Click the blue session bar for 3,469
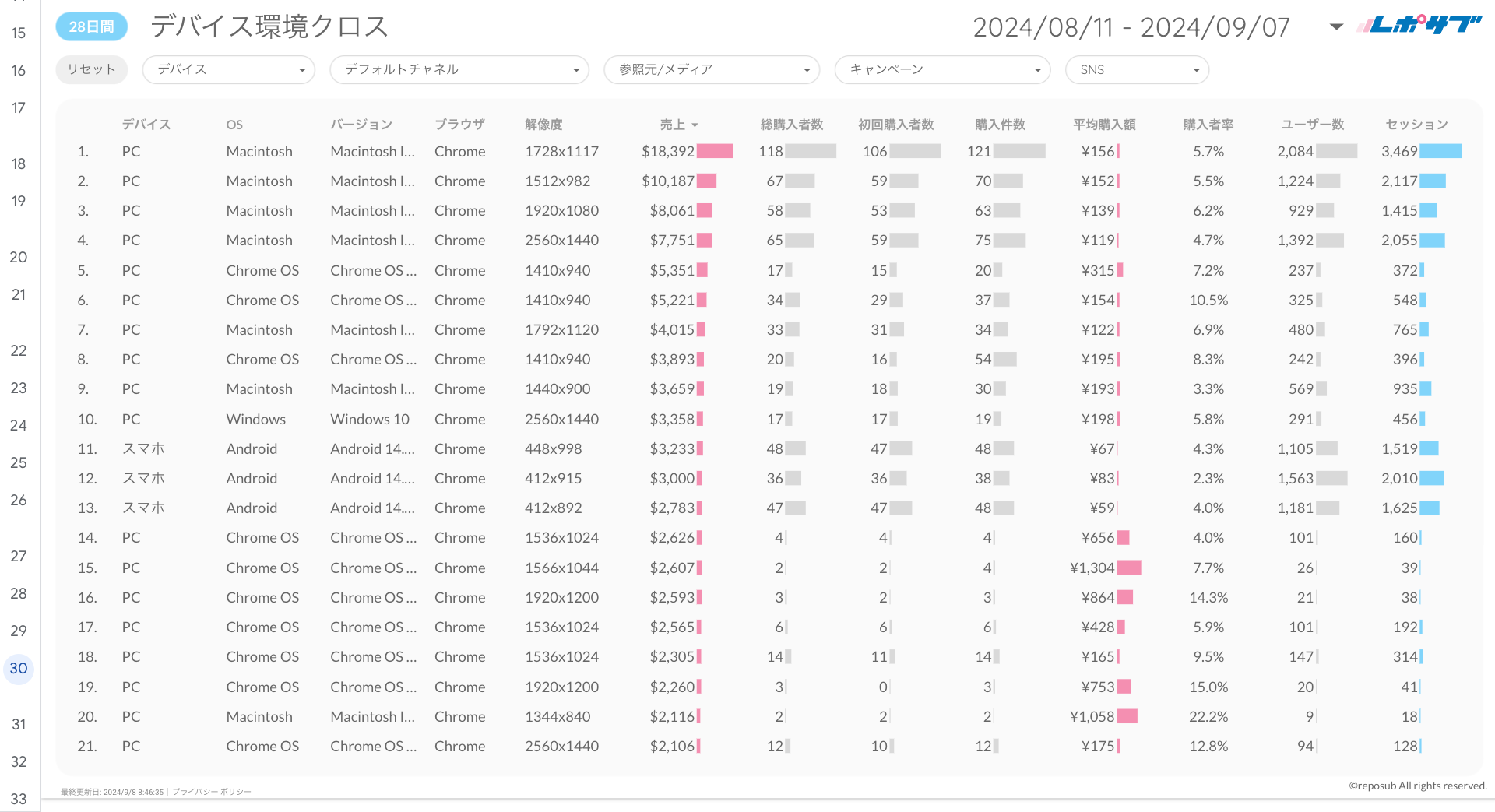This screenshot has width=1495, height=812. [x=1440, y=152]
